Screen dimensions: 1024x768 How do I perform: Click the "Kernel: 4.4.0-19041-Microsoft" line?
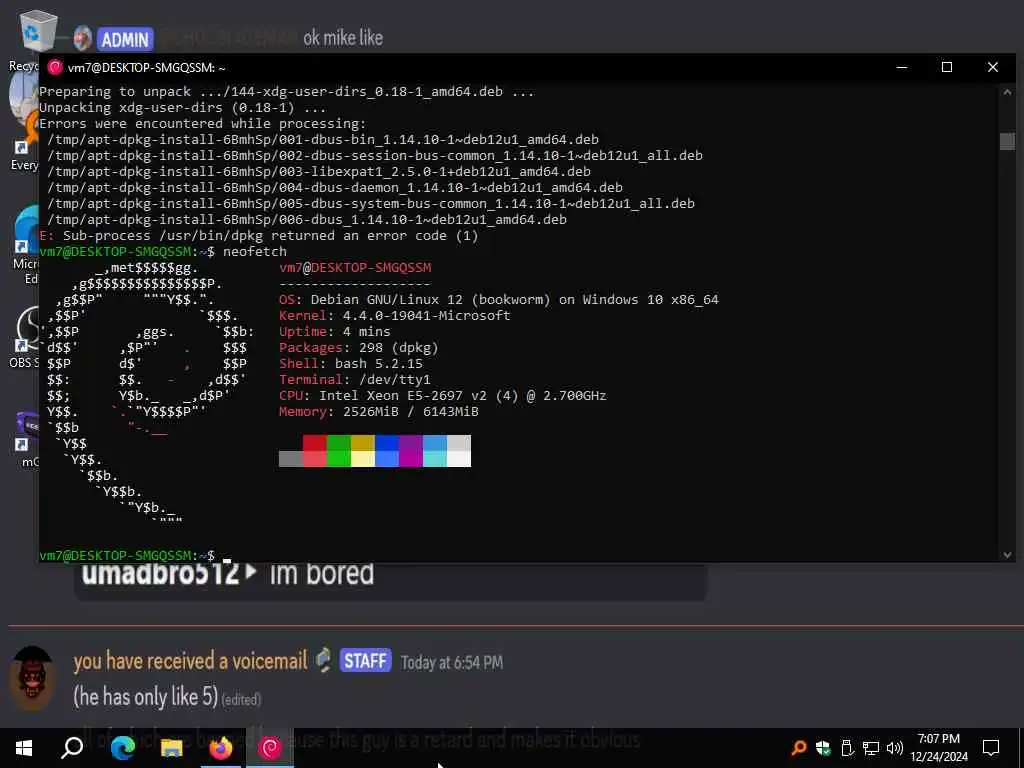[x=394, y=315]
